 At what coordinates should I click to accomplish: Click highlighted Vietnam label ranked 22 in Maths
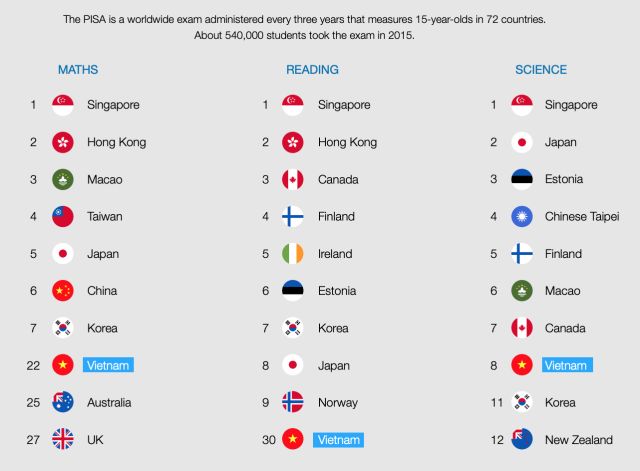108,365
